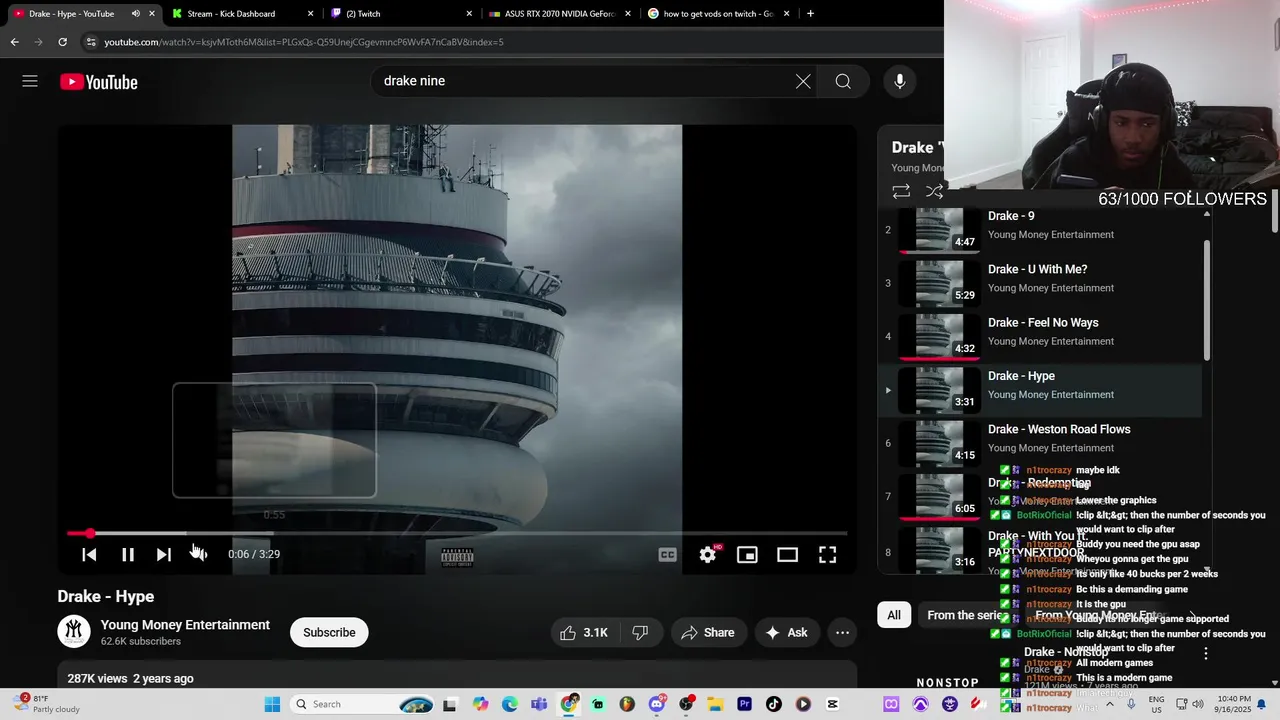This screenshot has height=720, width=1280.
Task: Dislike the Drake - Hype video
Action: (641, 632)
